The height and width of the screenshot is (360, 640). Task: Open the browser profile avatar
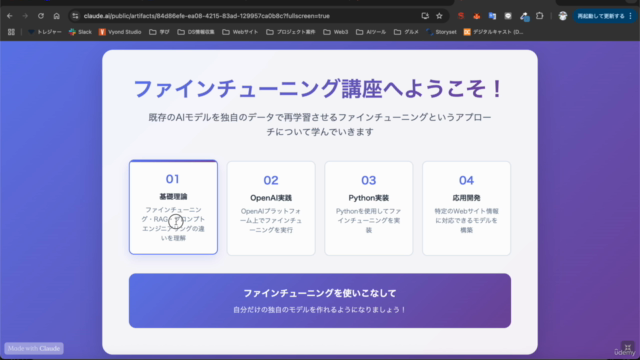(563, 16)
